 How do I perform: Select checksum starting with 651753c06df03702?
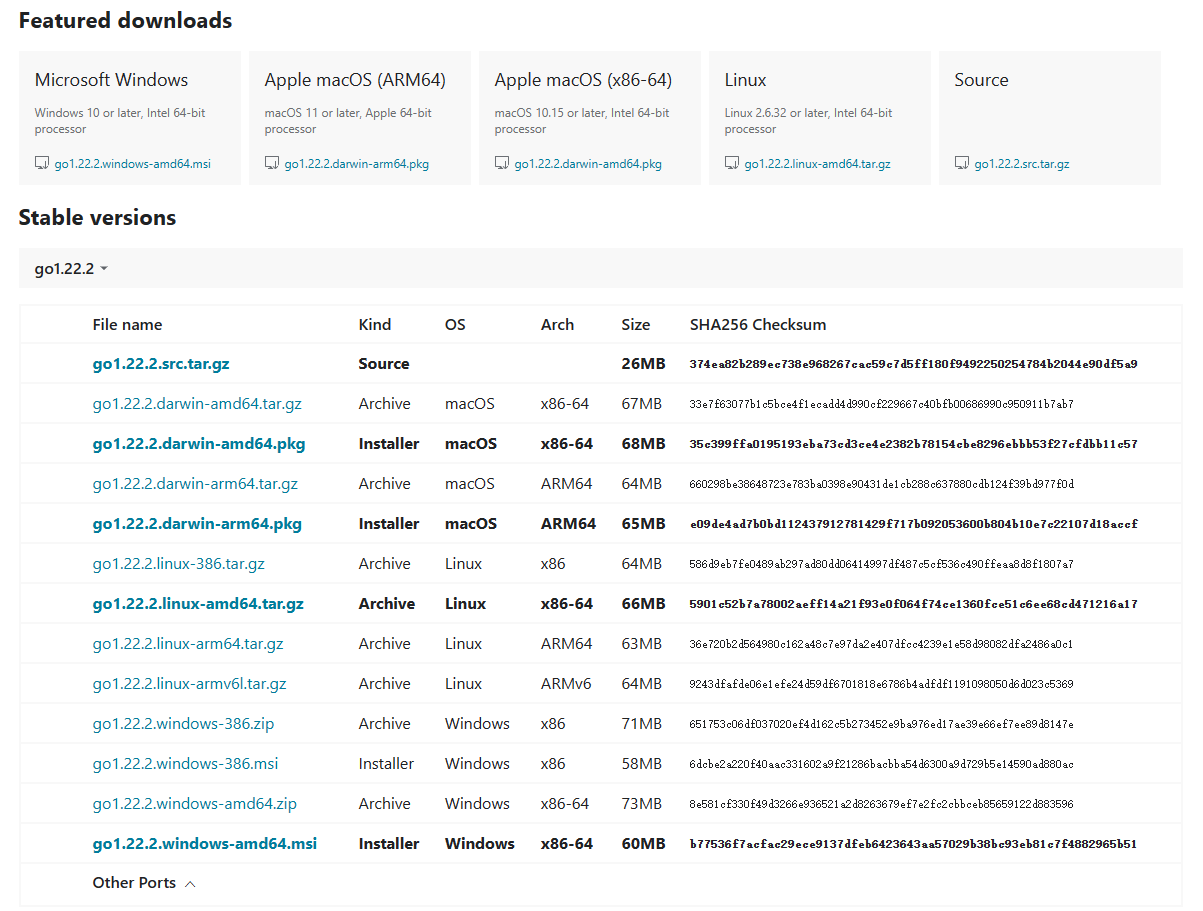coord(881,724)
